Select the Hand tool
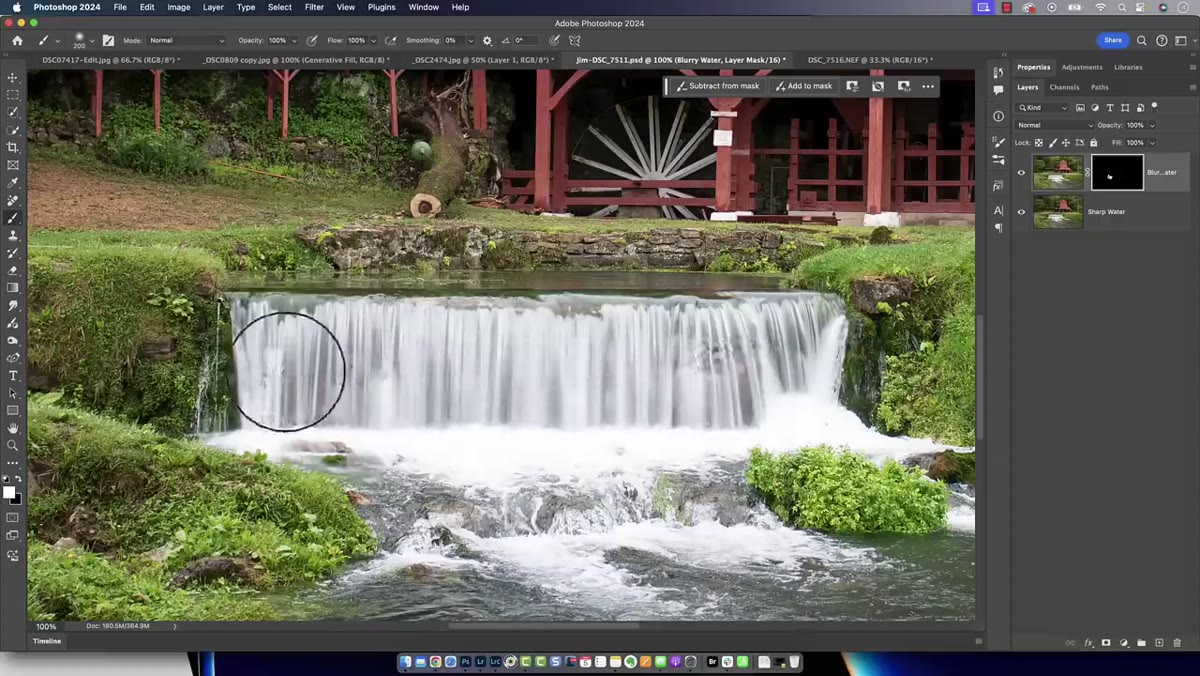The image size is (1200, 676). pyautogui.click(x=13, y=428)
